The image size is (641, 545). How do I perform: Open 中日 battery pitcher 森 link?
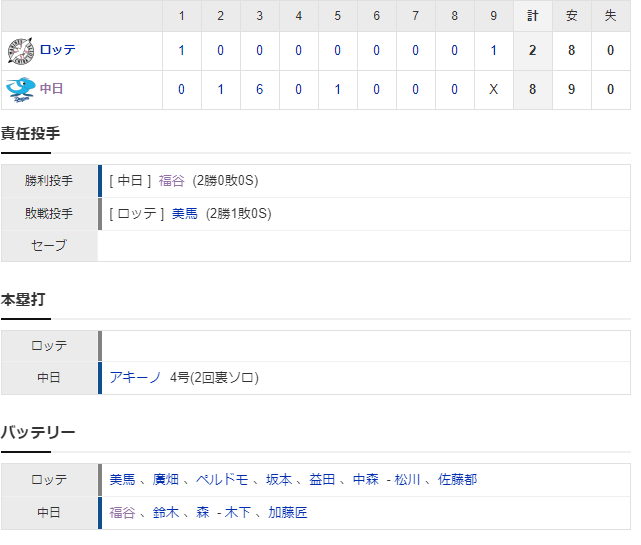(x=203, y=513)
